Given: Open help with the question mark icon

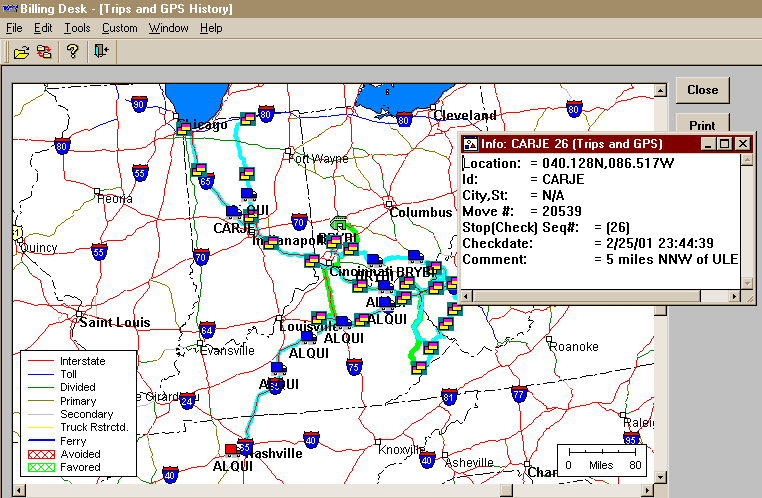Looking at the screenshot, I should tap(73, 52).
